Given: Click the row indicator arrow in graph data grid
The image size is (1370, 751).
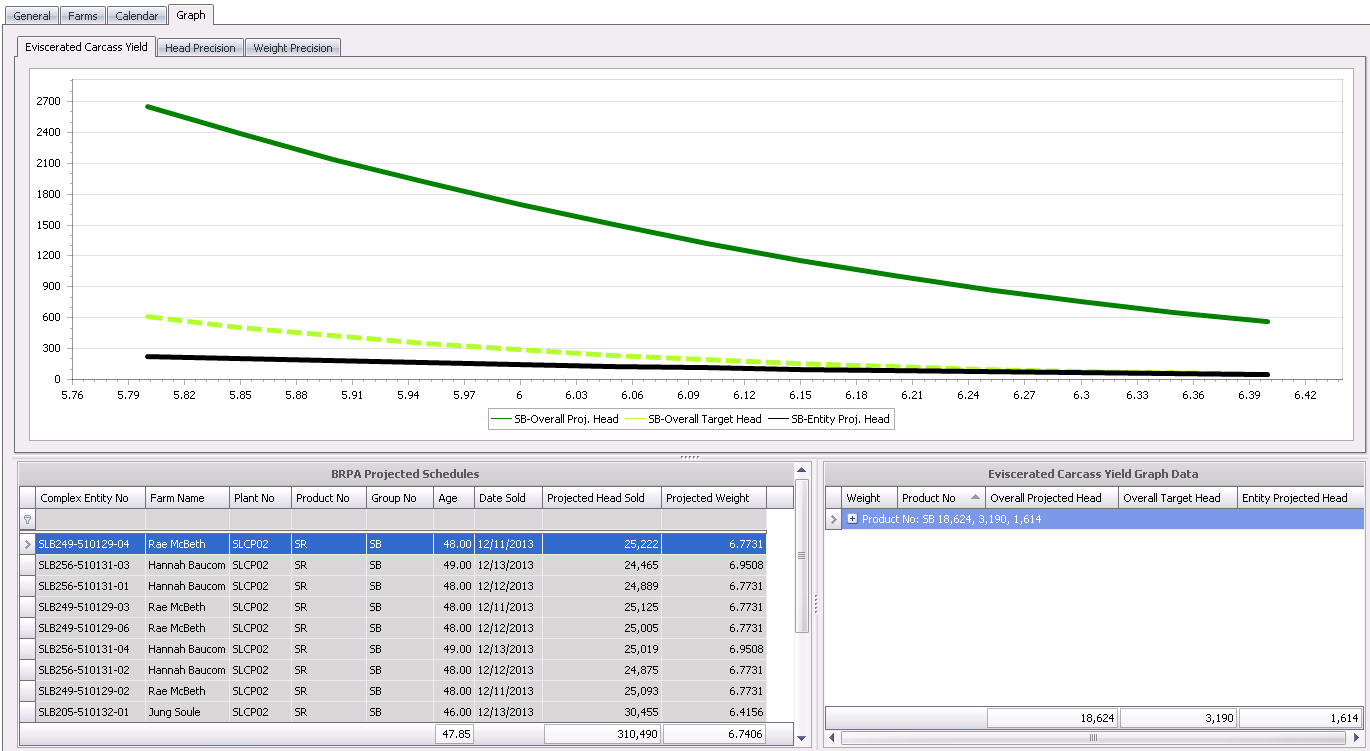Looking at the screenshot, I should click(833, 519).
